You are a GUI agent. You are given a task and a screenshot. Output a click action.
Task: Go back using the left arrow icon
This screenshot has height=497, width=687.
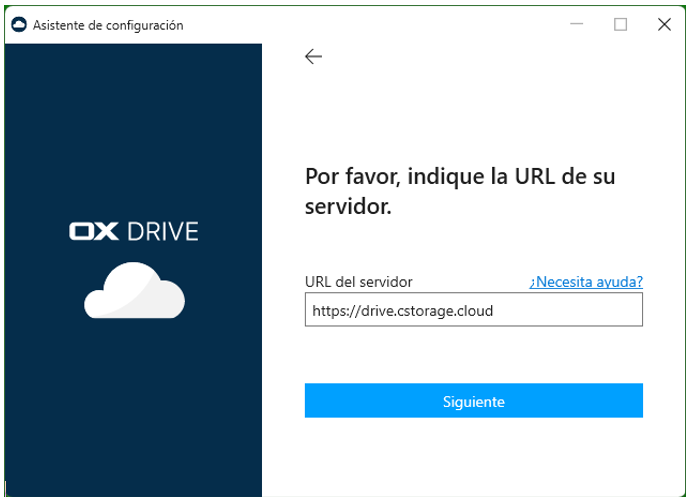[x=313, y=57]
